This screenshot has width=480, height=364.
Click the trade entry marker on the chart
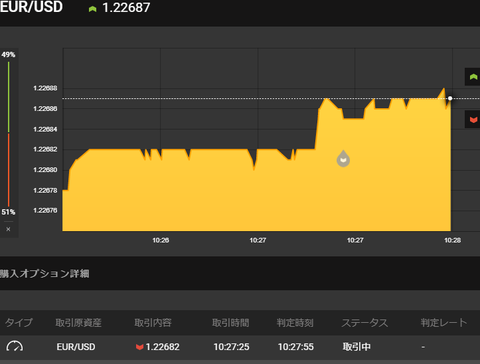(x=343, y=159)
